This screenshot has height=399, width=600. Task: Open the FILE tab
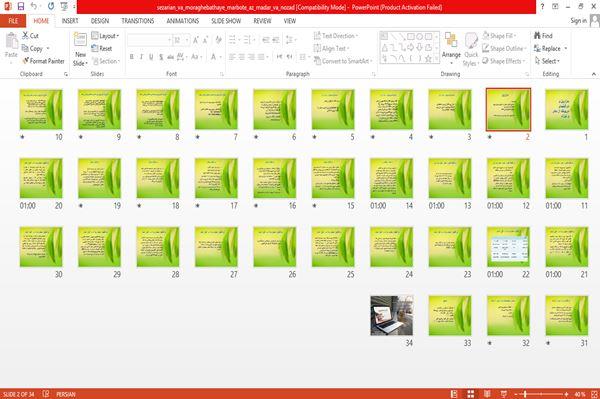point(13,21)
